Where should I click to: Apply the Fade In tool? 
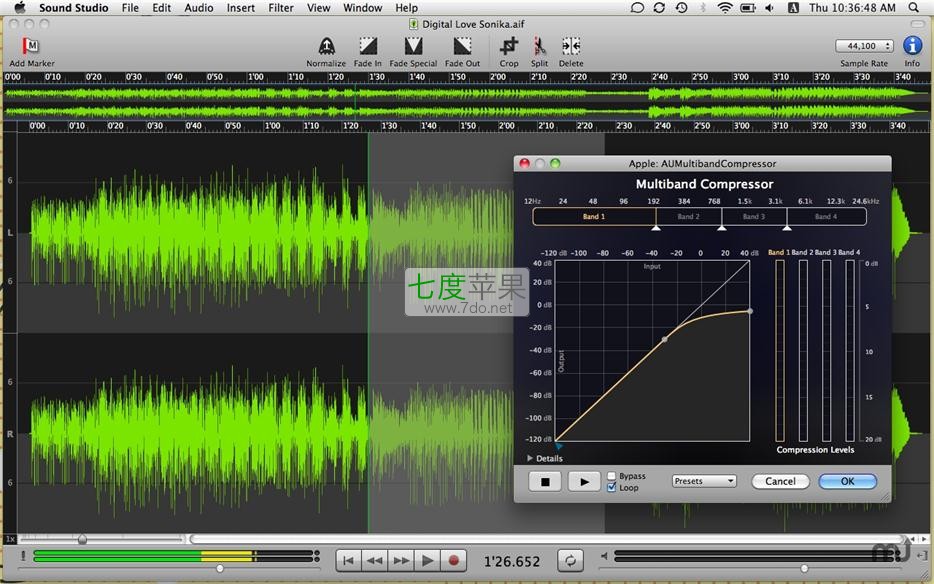368,47
